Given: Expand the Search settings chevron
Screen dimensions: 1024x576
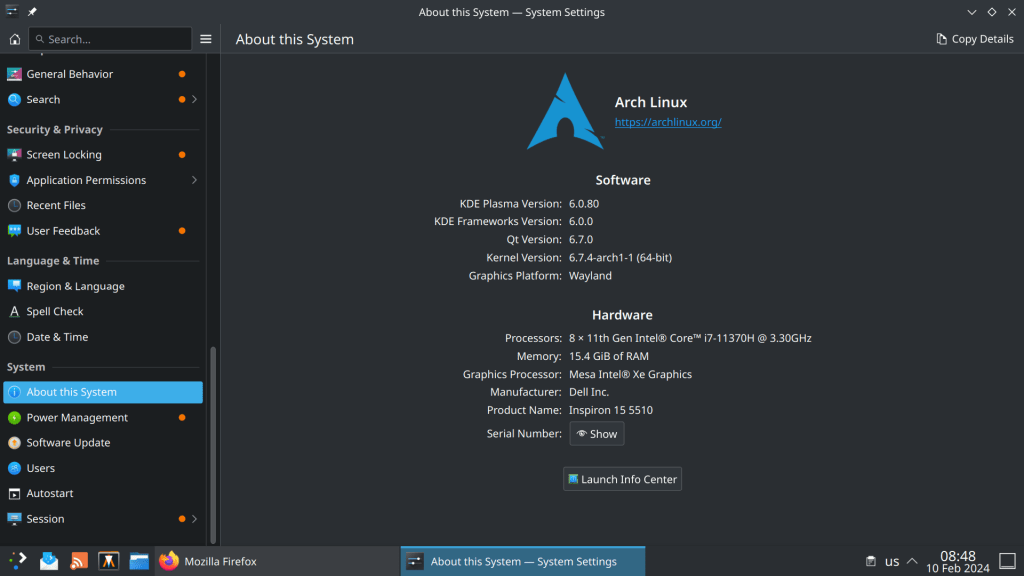Looking at the screenshot, I should (x=194, y=100).
